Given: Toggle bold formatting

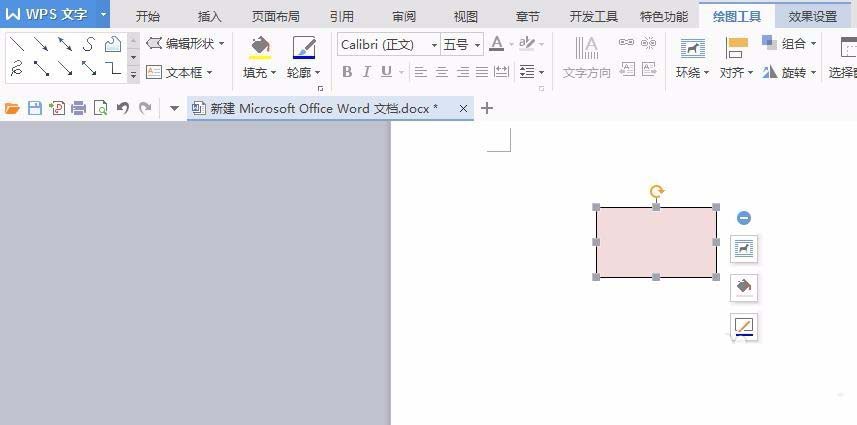Looking at the screenshot, I should pyautogui.click(x=347, y=72).
